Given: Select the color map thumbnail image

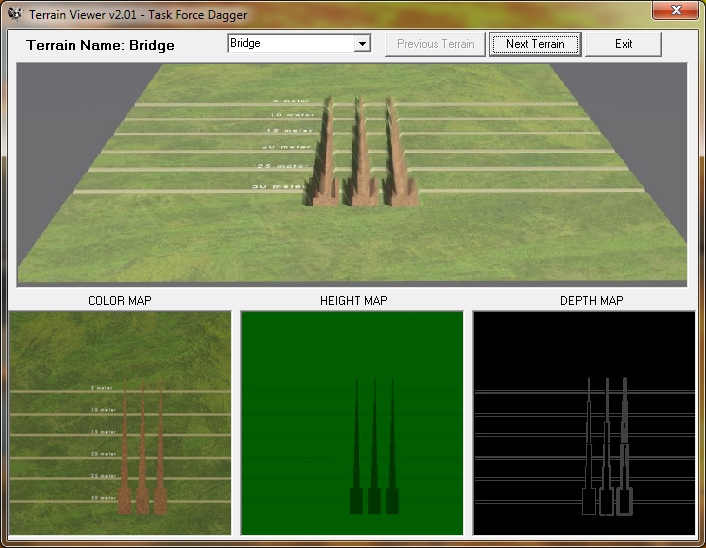Looking at the screenshot, I should [120, 422].
